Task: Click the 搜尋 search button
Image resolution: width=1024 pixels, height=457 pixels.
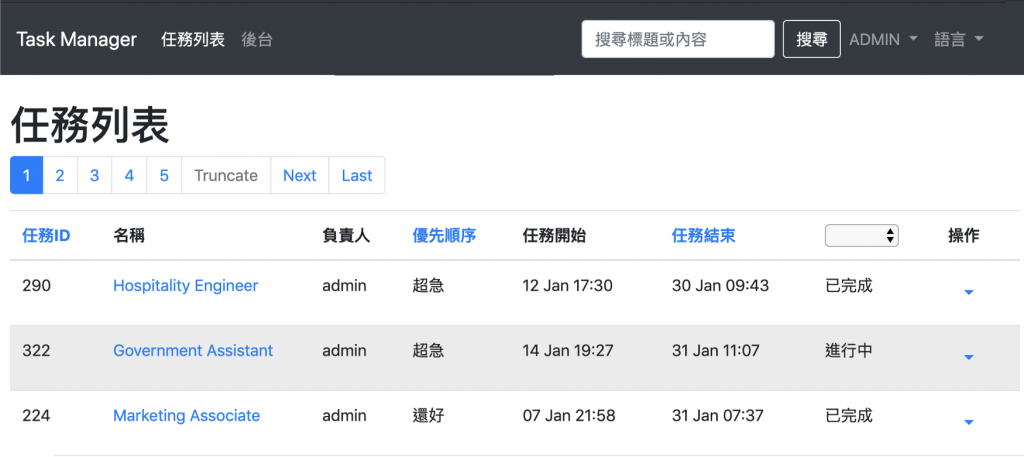Action: 811,40
